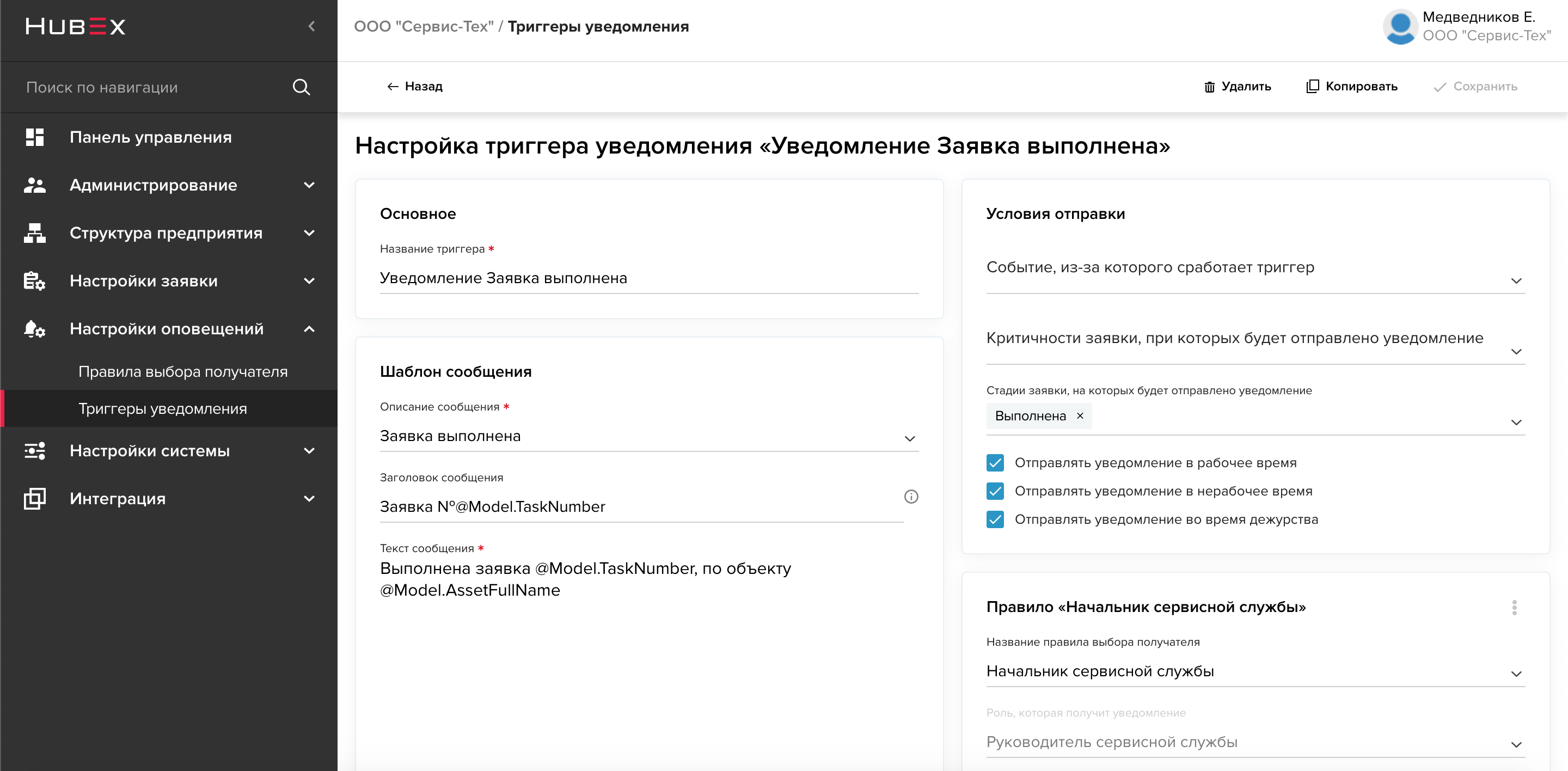1568x771 pixels.
Task: Click the Панель управления dashboard icon
Action: tap(35, 137)
